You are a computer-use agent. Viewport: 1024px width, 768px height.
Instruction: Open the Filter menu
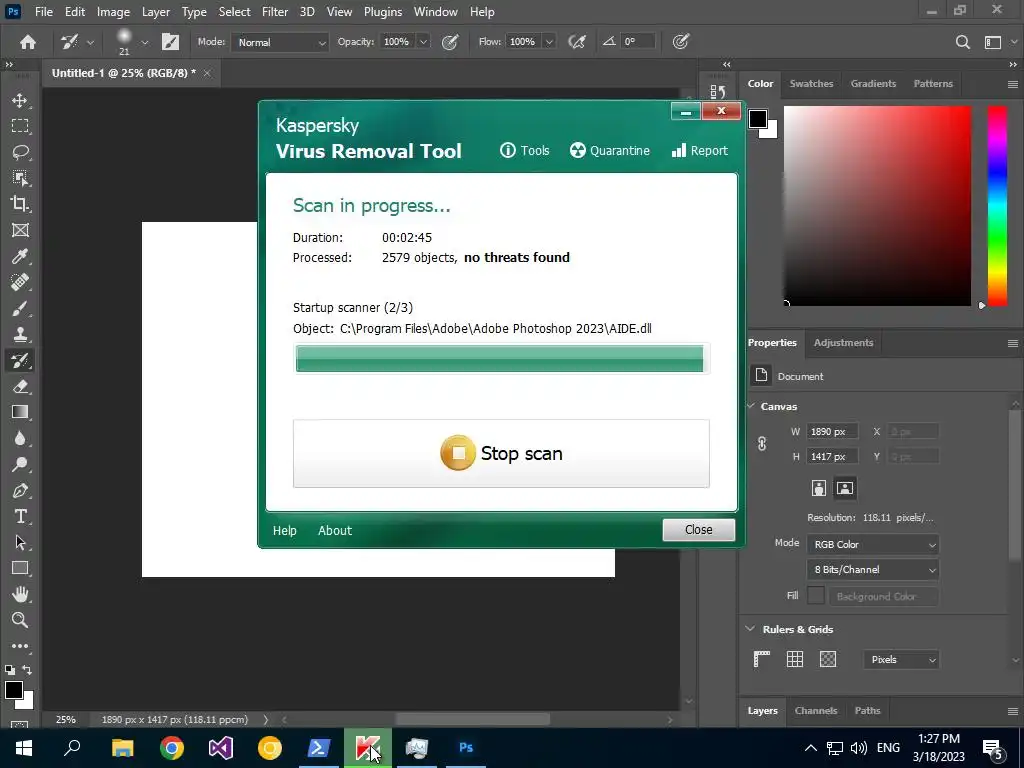click(275, 12)
